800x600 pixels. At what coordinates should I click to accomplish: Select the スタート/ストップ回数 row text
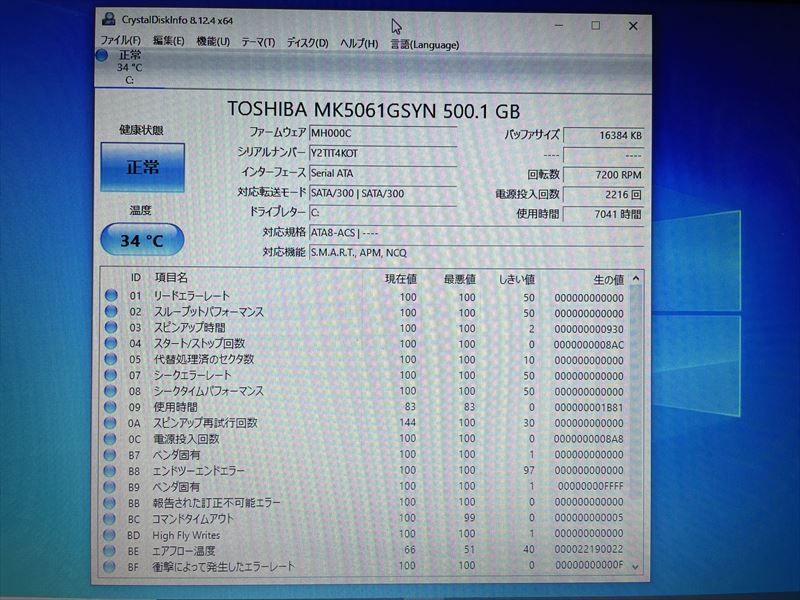(x=199, y=343)
